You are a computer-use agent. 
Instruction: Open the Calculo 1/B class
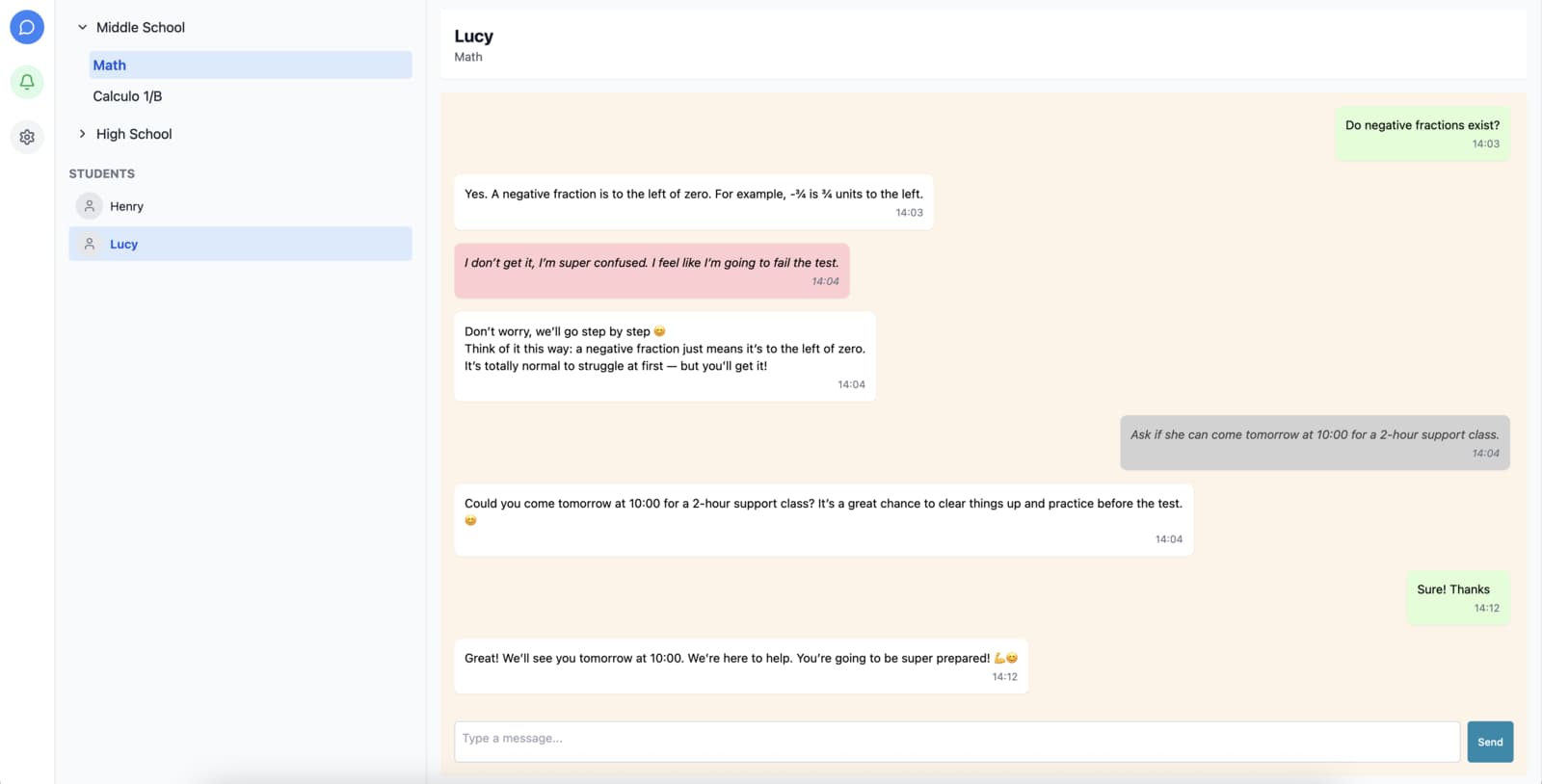(127, 96)
